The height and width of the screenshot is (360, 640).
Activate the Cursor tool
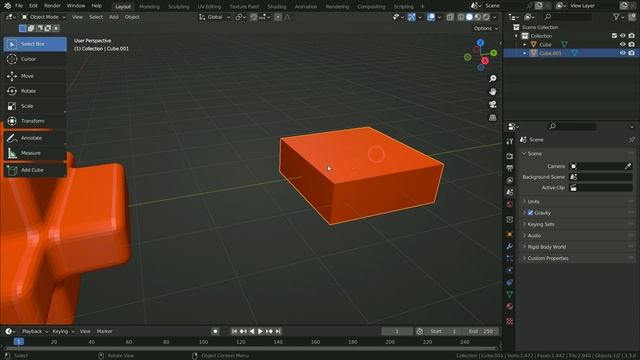pyautogui.click(x=35, y=59)
